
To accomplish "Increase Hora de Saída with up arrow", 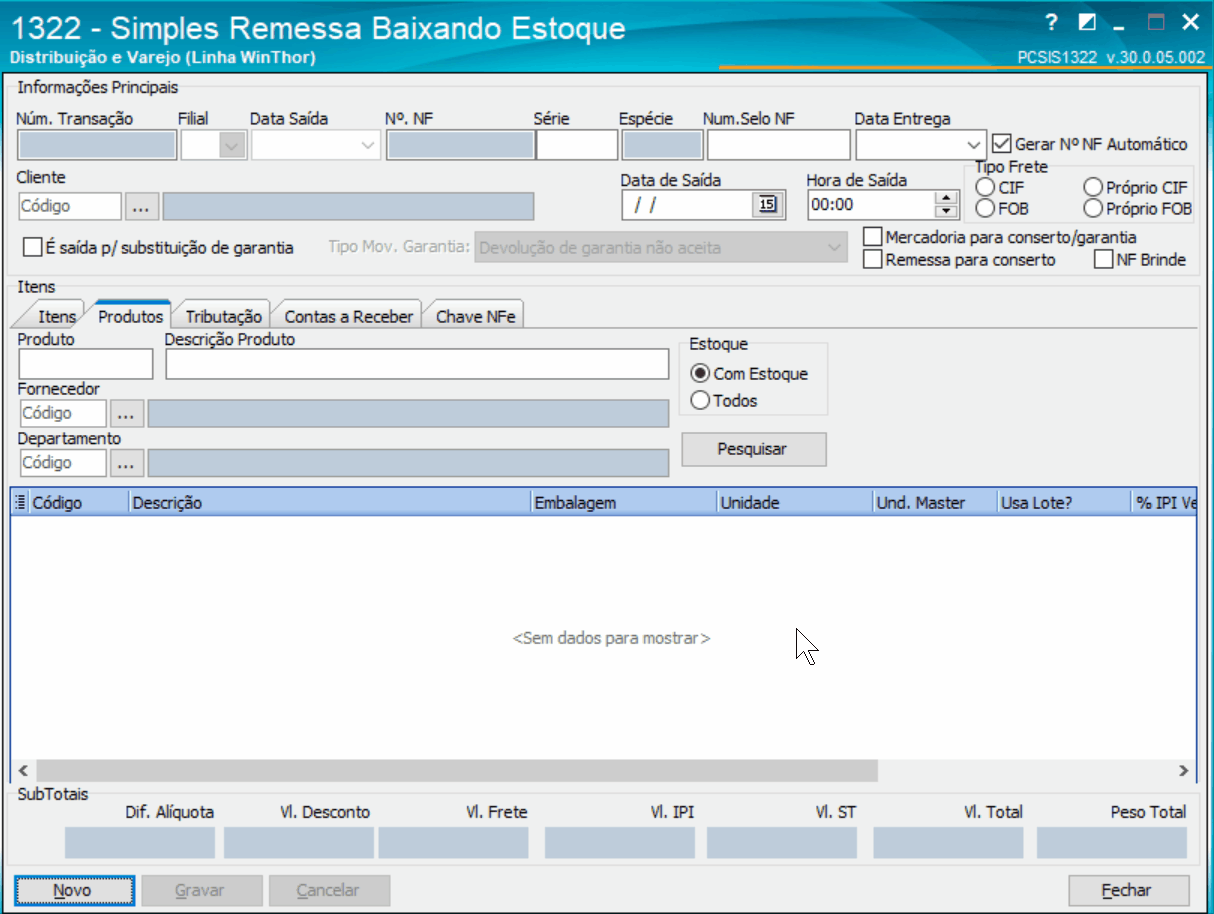I will pyautogui.click(x=946, y=198).
